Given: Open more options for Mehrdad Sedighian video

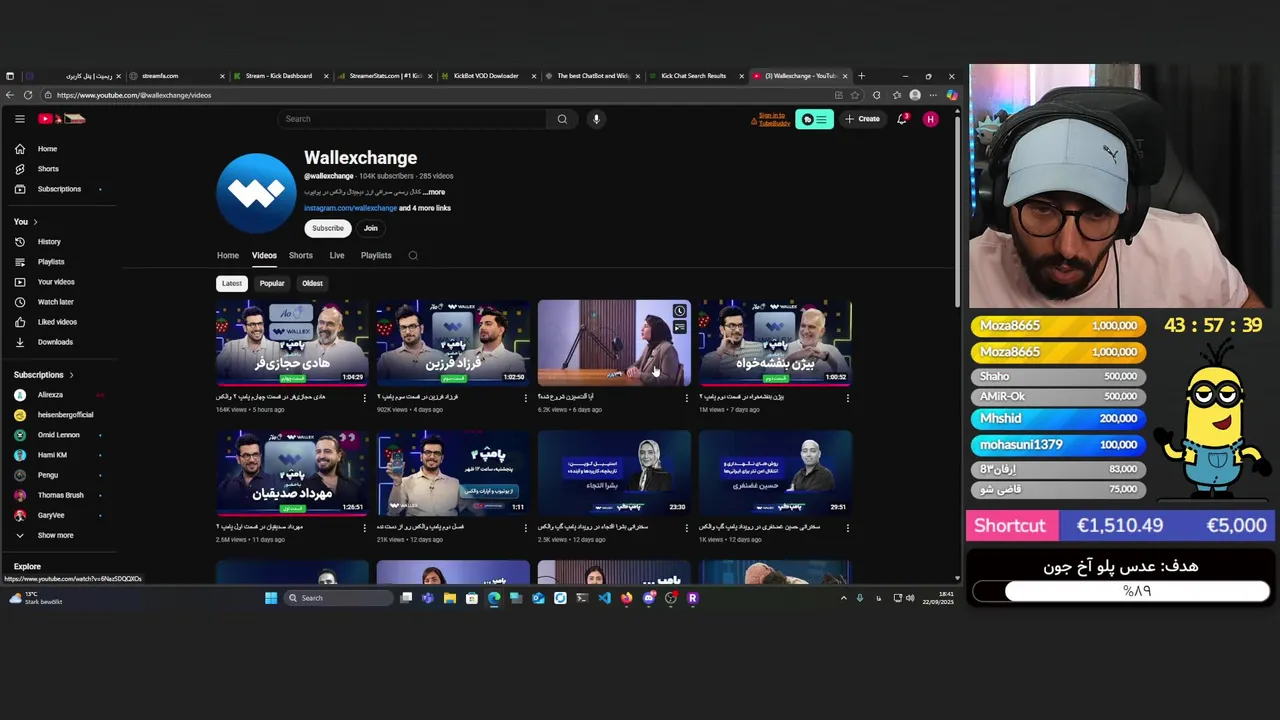Looking at the screenshot, I should pyautogui.click(x=364, y=528).
